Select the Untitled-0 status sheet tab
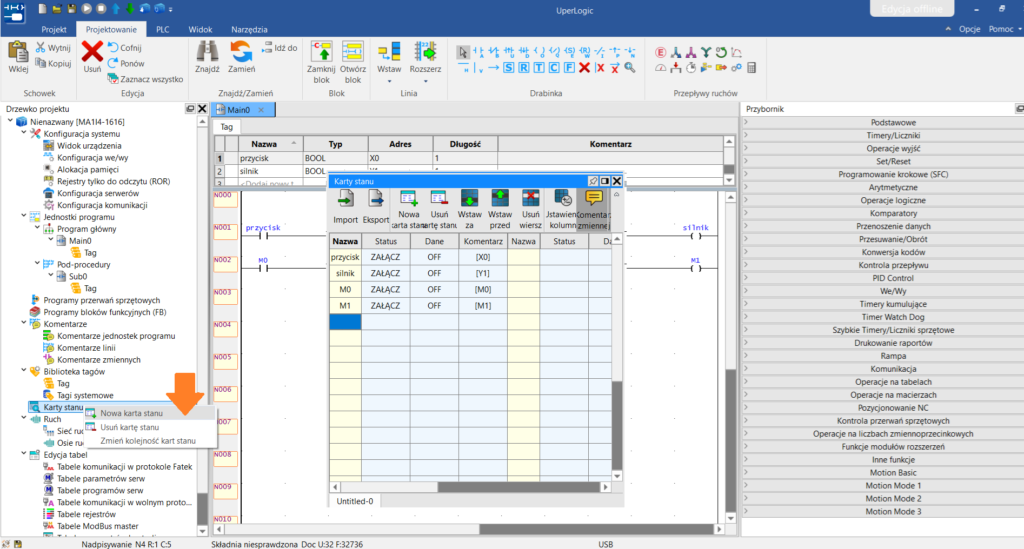 355,501
